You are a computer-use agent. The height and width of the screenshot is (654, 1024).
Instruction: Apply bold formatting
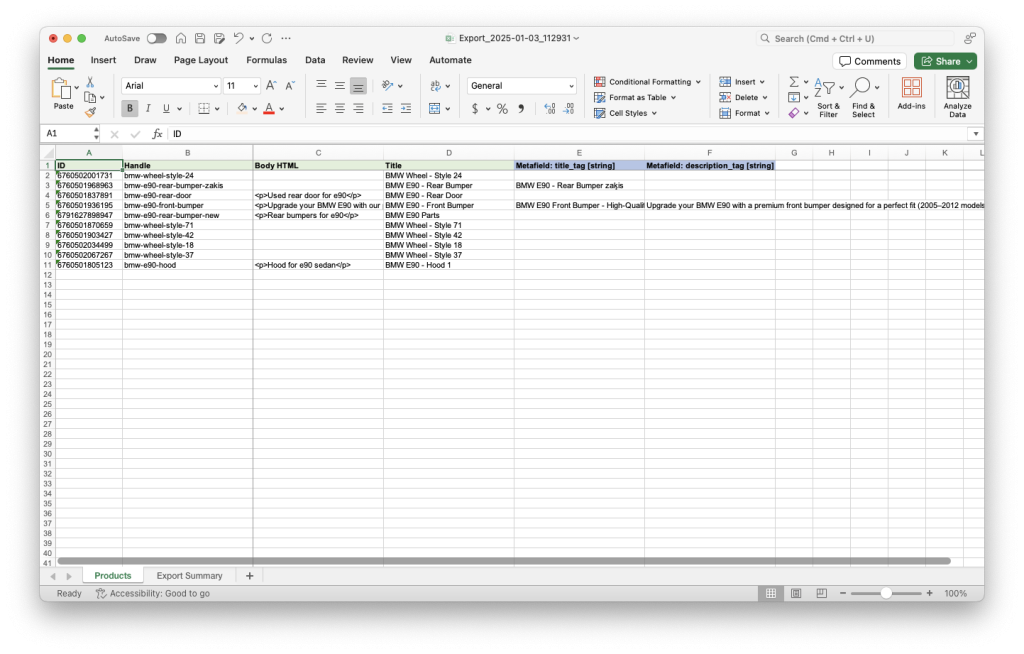tap(129, 108)
